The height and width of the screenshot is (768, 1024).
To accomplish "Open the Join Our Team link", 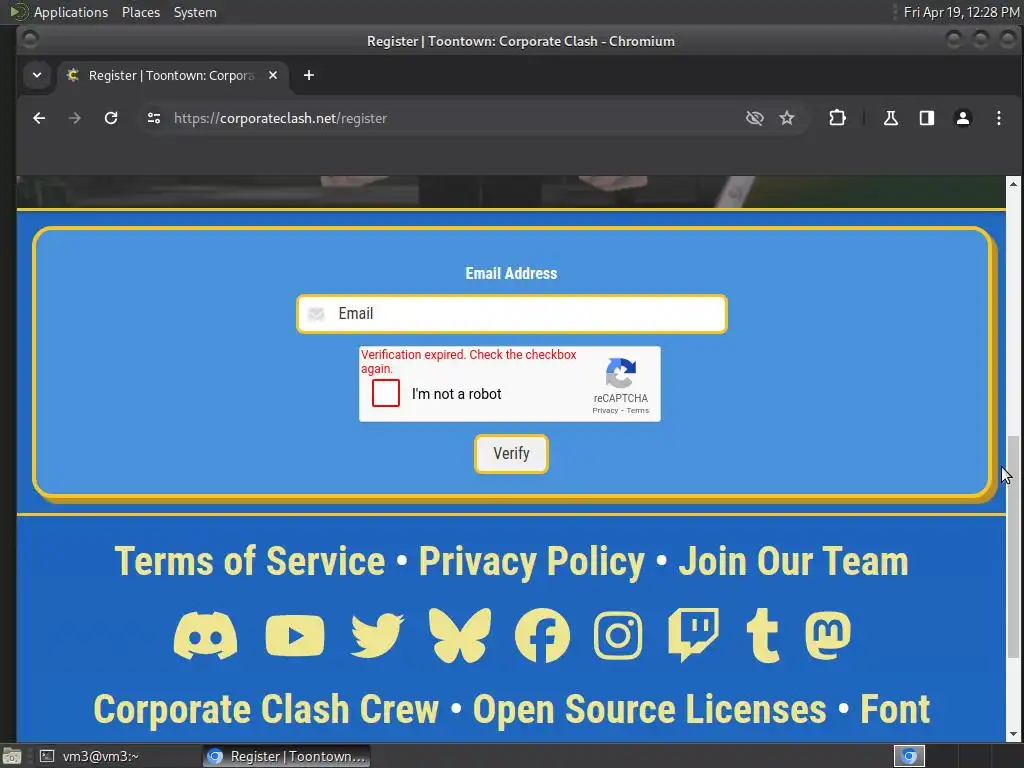I will coord(793,561).
